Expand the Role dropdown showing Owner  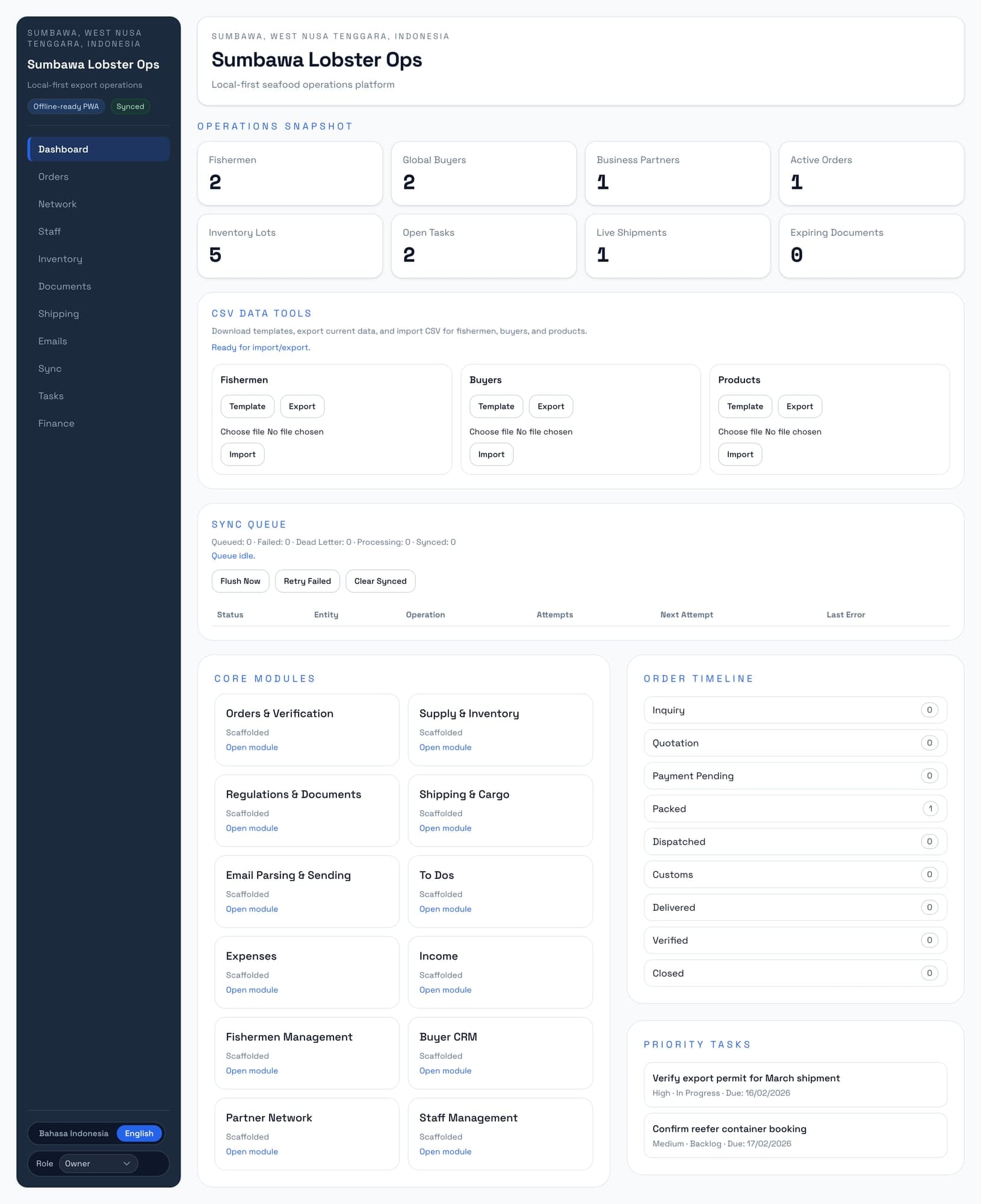pyautogui.click(x=98, y=1163)
